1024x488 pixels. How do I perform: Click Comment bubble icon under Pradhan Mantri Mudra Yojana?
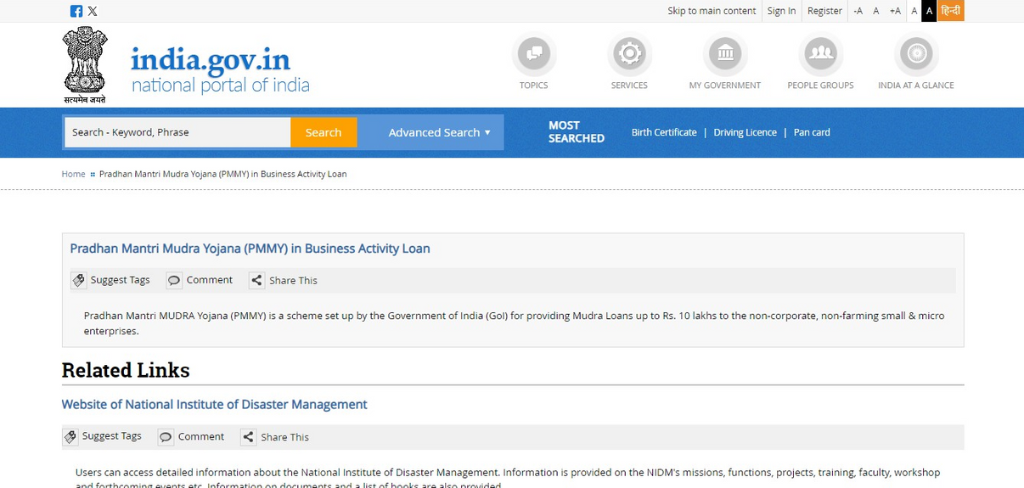[174, 280]
